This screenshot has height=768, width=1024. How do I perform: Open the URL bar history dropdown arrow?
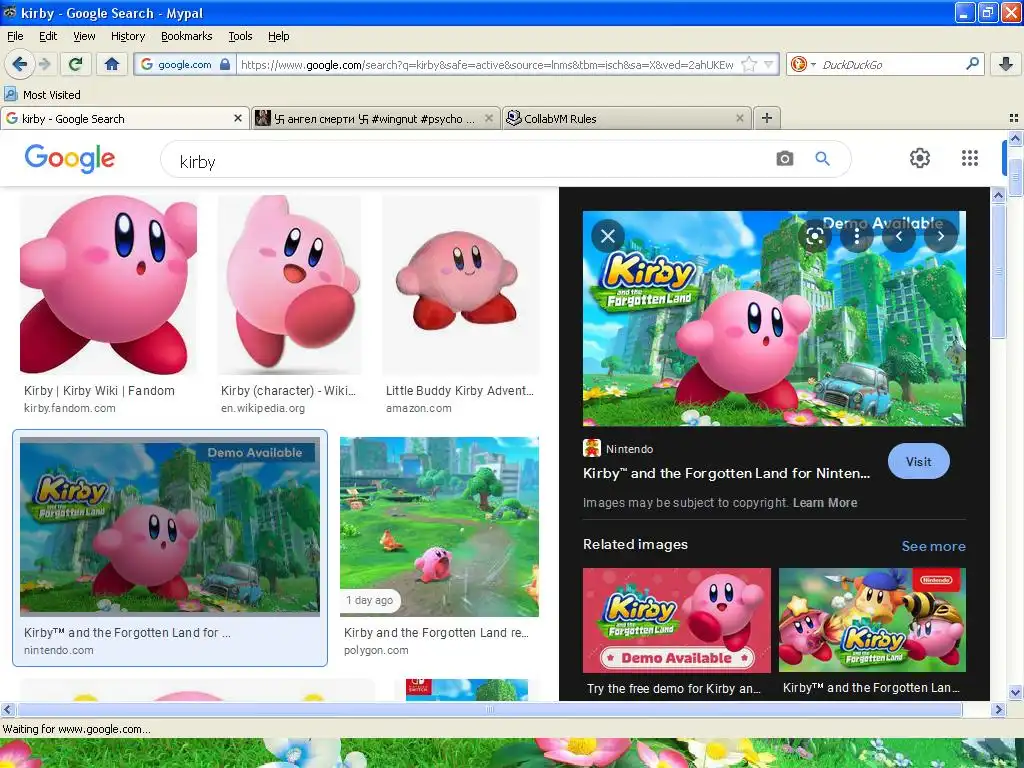click(x=769, y=64)
